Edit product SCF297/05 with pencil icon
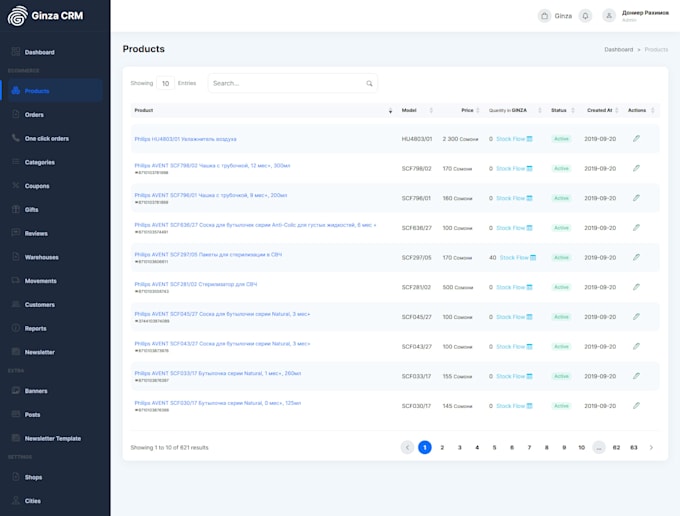This screenshot has height=516, width=680. 636,258
